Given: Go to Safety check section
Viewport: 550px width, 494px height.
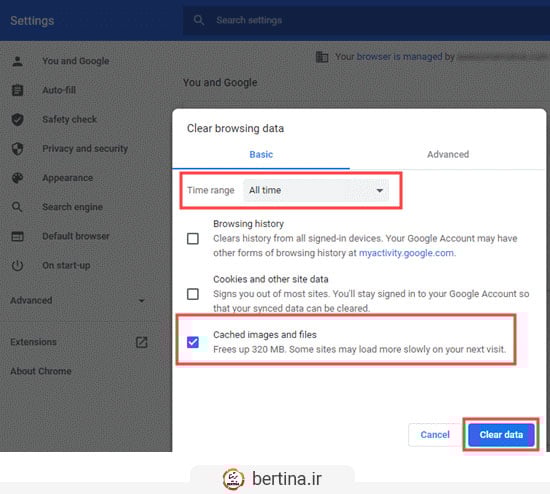Looking at the screenshot, I should (x=69, y=120).
